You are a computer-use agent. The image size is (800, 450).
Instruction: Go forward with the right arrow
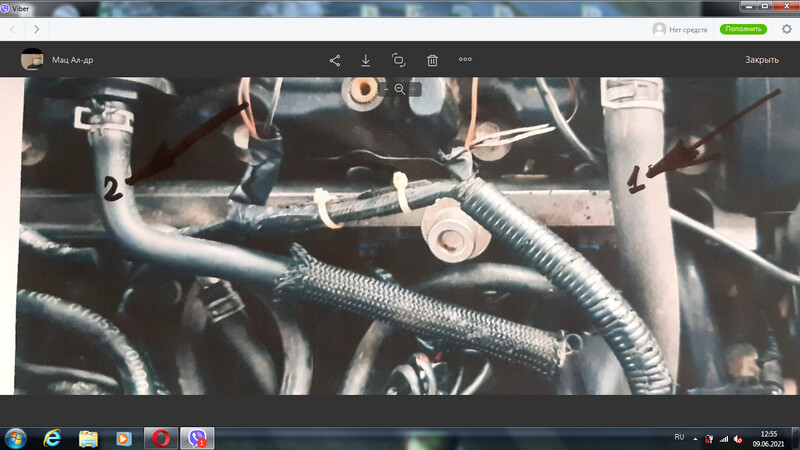(37, 30)
